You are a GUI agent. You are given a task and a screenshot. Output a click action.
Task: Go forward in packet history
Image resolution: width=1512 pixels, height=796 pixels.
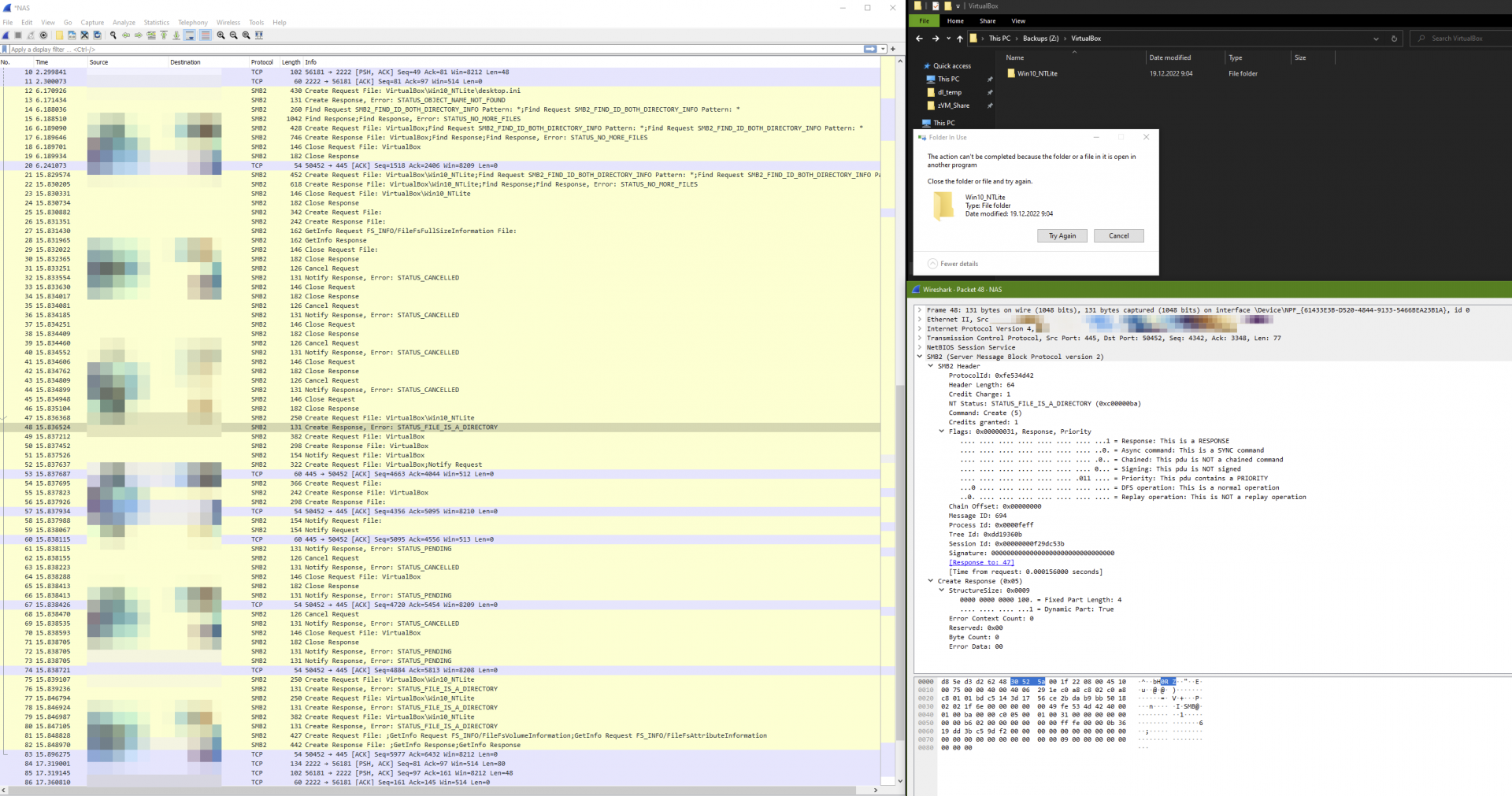point(139,35)
